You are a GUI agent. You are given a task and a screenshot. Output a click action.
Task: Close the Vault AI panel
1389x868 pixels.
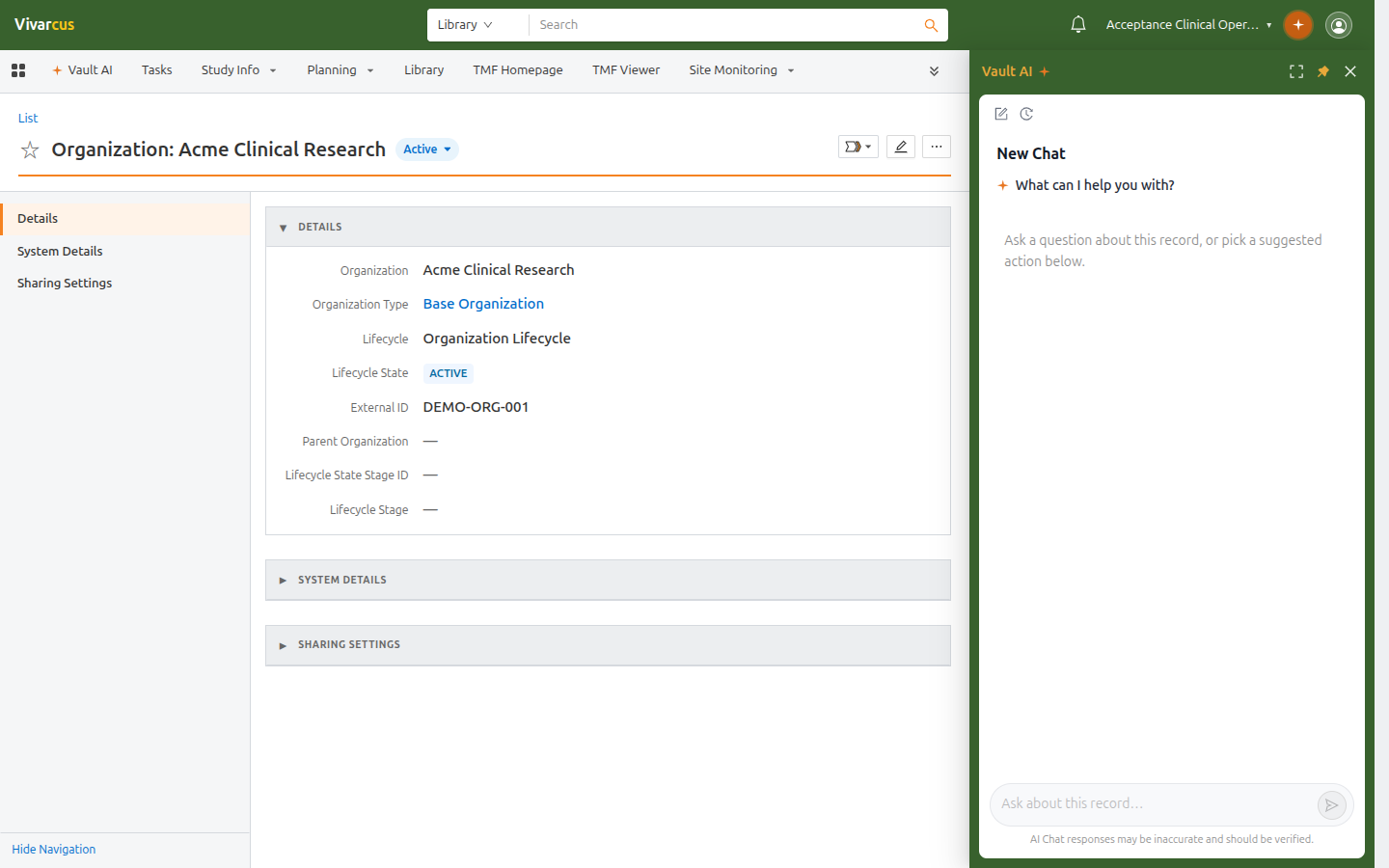coord(1350,71)
